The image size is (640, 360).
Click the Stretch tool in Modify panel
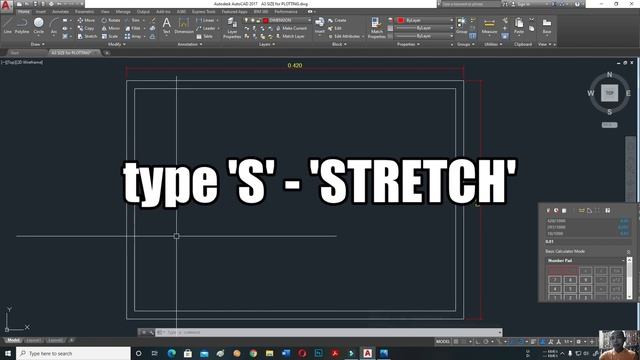[x=87, y=36]
